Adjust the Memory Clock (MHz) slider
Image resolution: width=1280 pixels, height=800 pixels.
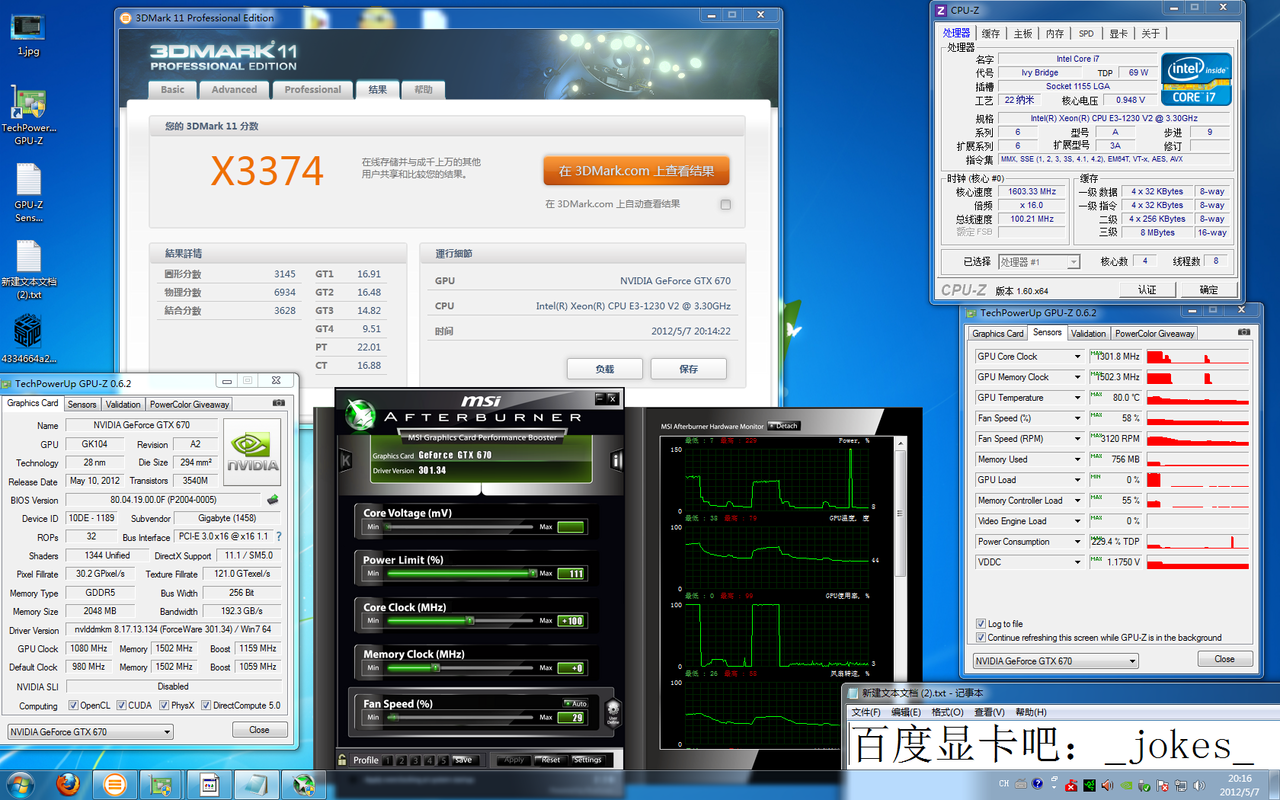tap(460, 667)
